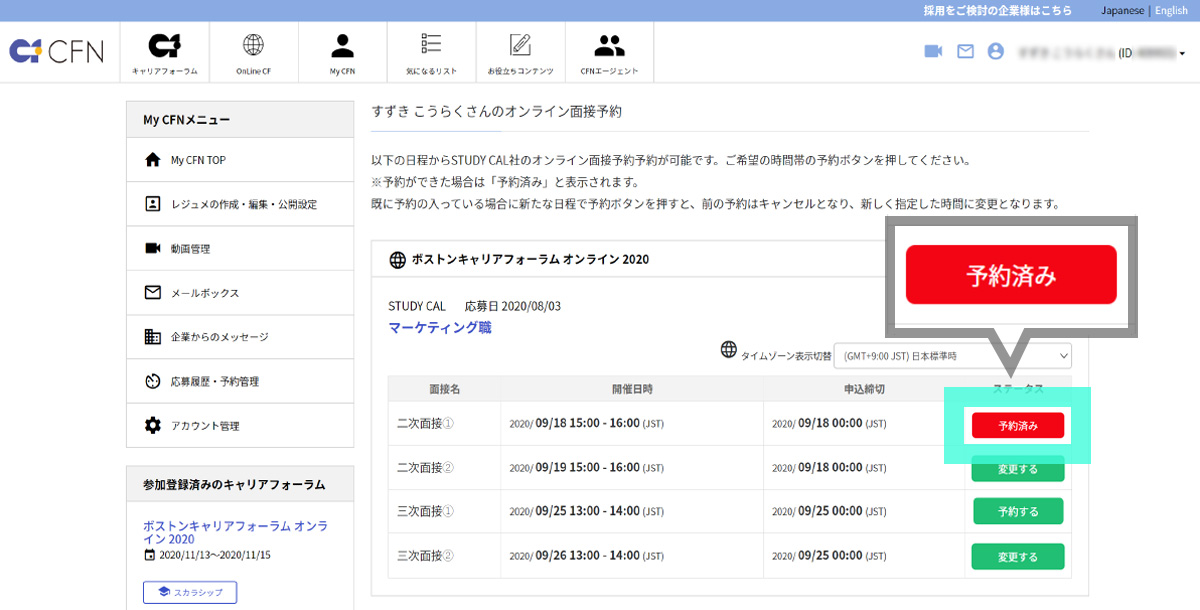Open My CFN TOP in the sidebar
Image resolution: width=1200 pixels, height=610 pixels.
pos(240,160)
